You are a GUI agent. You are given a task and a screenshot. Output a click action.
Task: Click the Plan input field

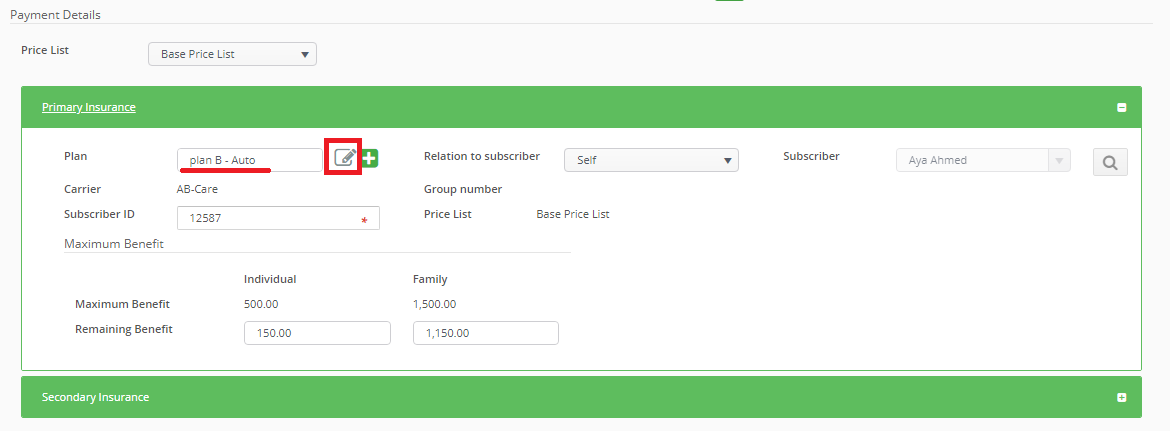click(250, 160)
